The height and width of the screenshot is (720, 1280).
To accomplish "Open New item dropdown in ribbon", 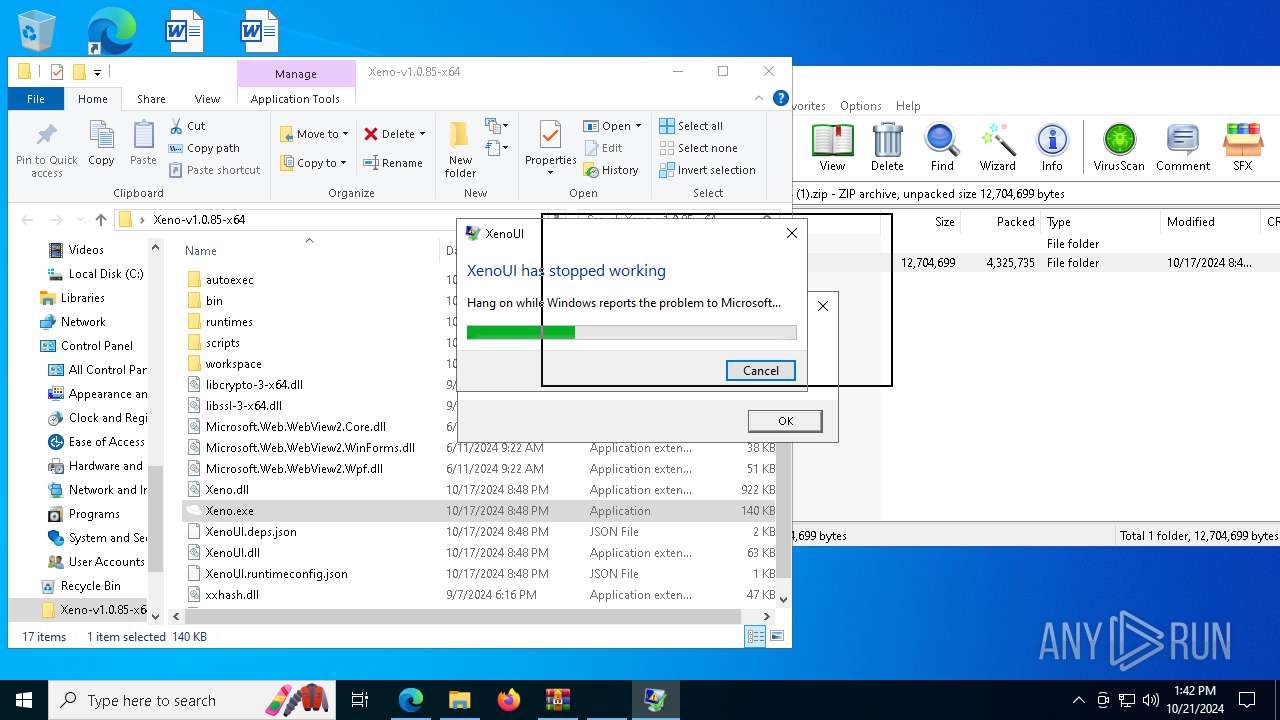I will (x=497, y=126).
